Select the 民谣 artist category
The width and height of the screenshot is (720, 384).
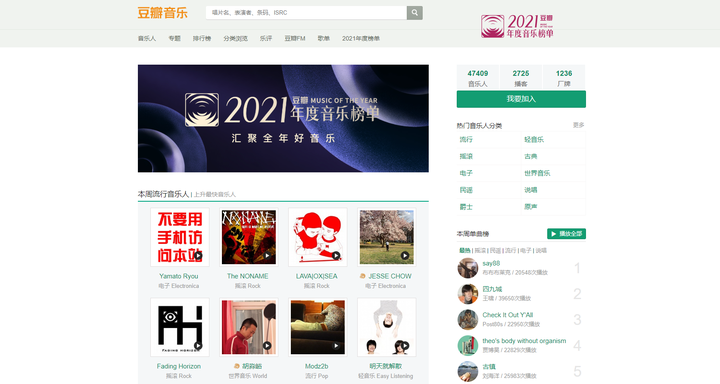point(466,190)
